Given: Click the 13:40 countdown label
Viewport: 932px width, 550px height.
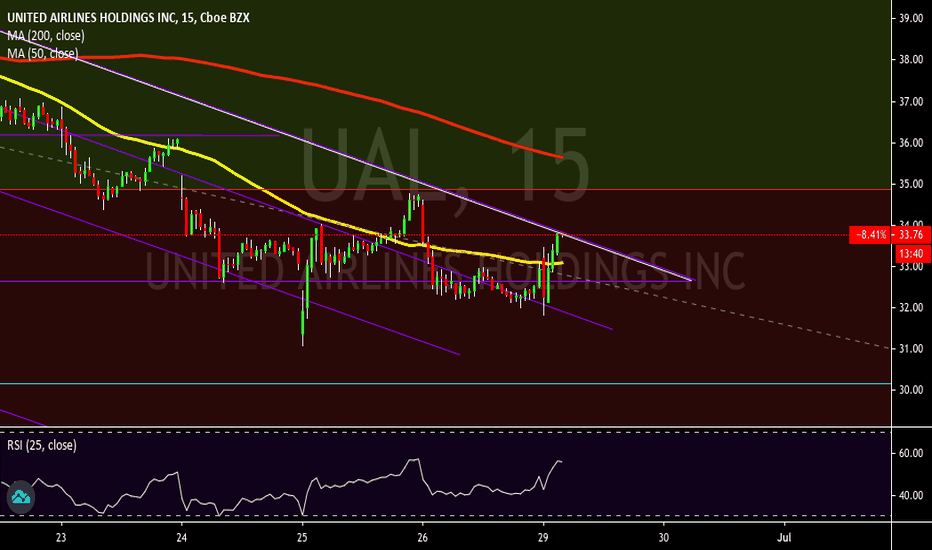Looking at the screenshot, I should point(912,254).
